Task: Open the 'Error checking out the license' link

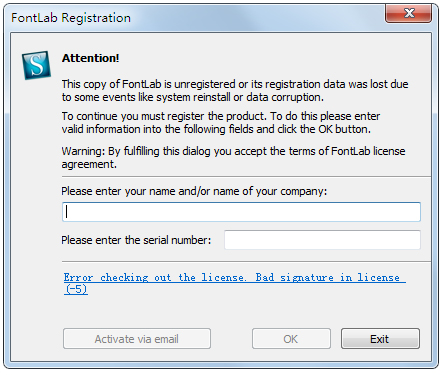Action: [x=235, y=283]
